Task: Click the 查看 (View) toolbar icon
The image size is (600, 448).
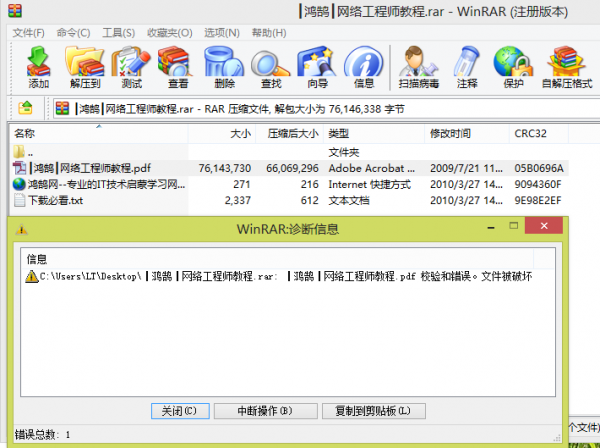Action: point(178,67)
